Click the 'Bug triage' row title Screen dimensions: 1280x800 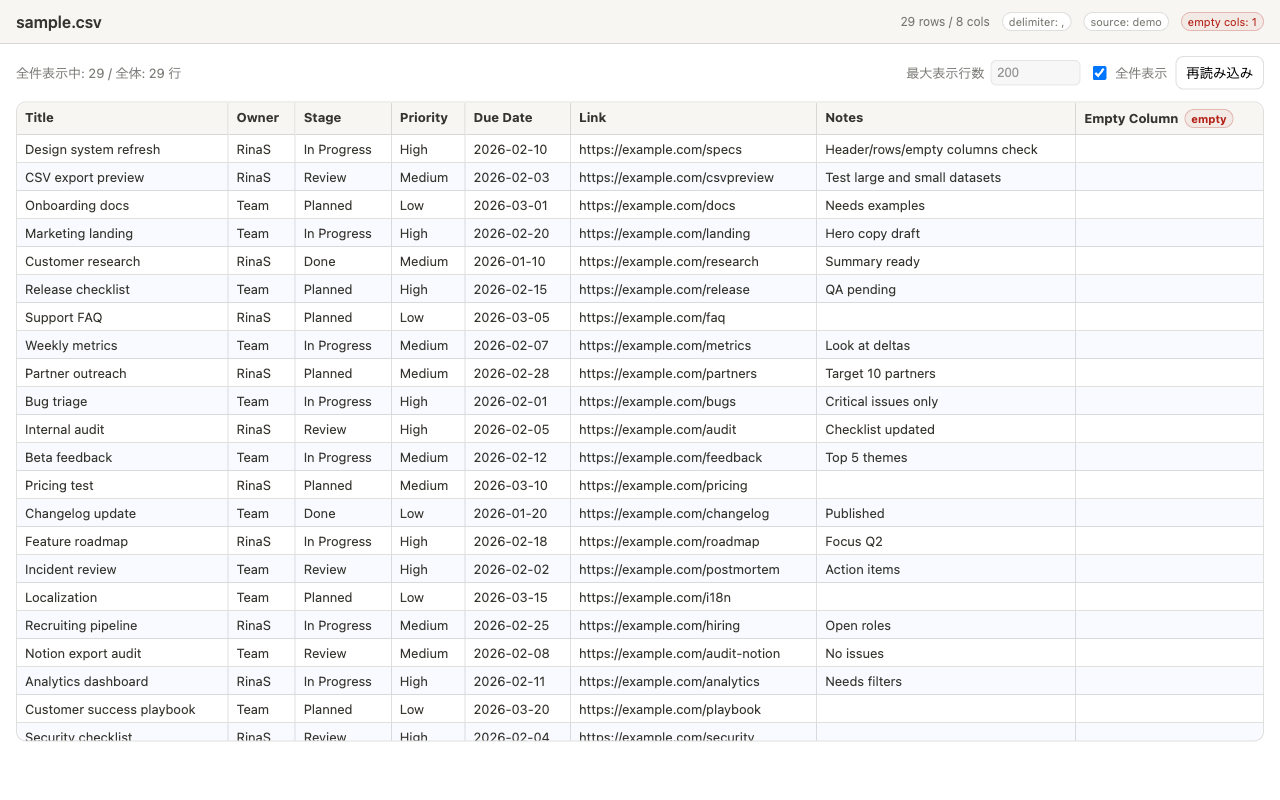tap(56, 402)
